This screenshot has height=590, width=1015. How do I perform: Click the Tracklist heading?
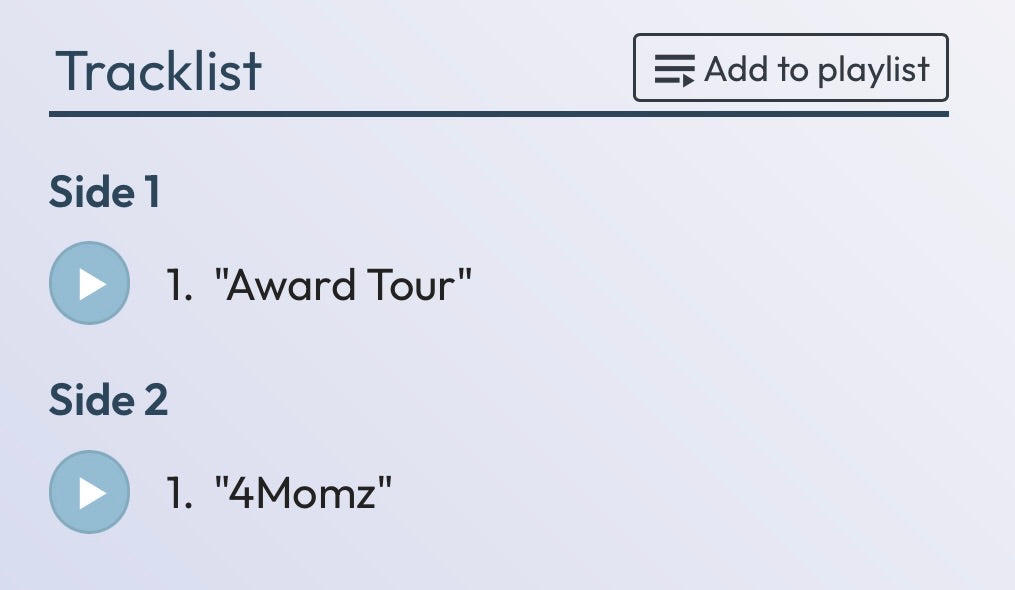point(159,71)
